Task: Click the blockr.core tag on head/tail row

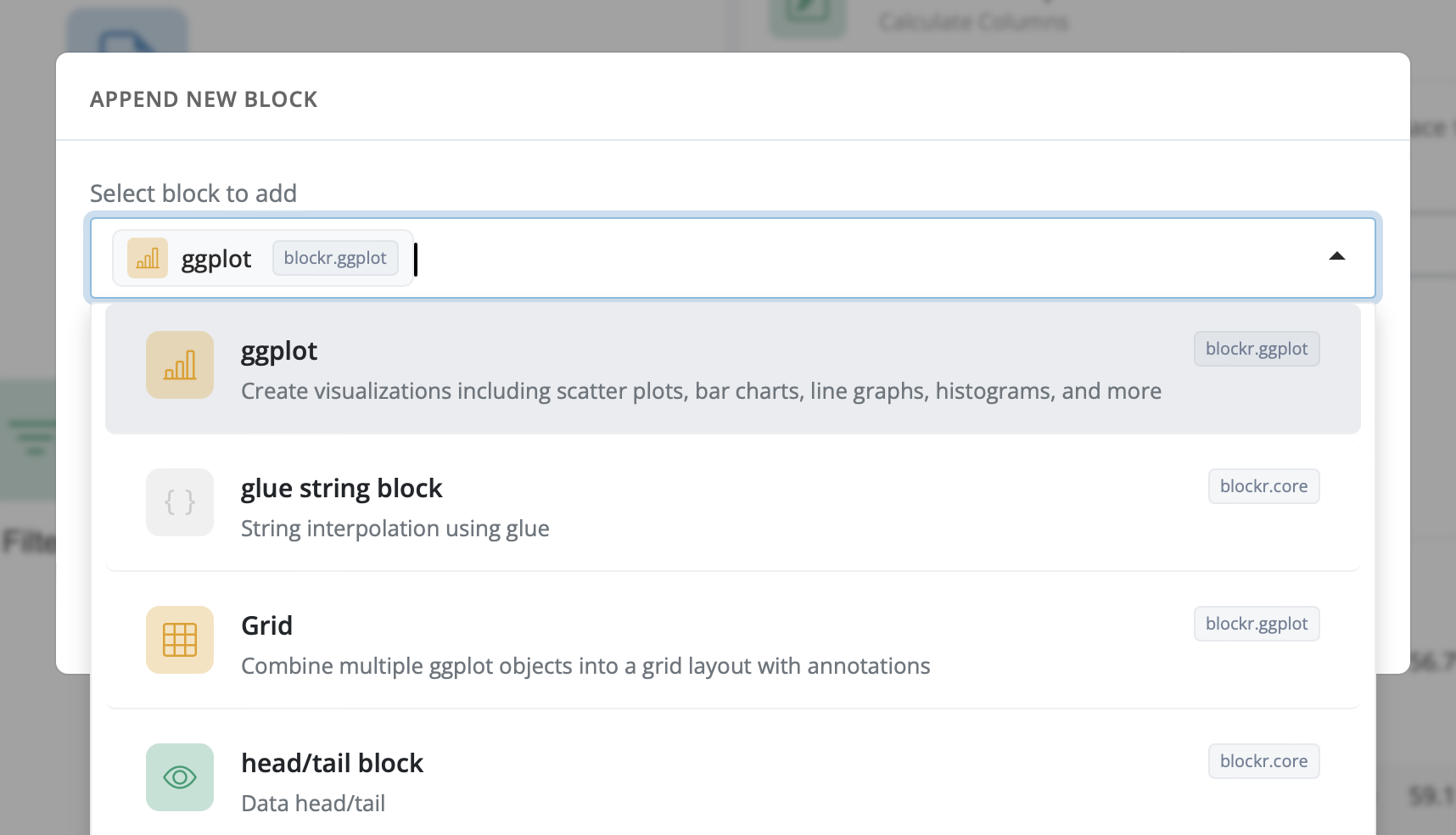Action: point(1263,761)
